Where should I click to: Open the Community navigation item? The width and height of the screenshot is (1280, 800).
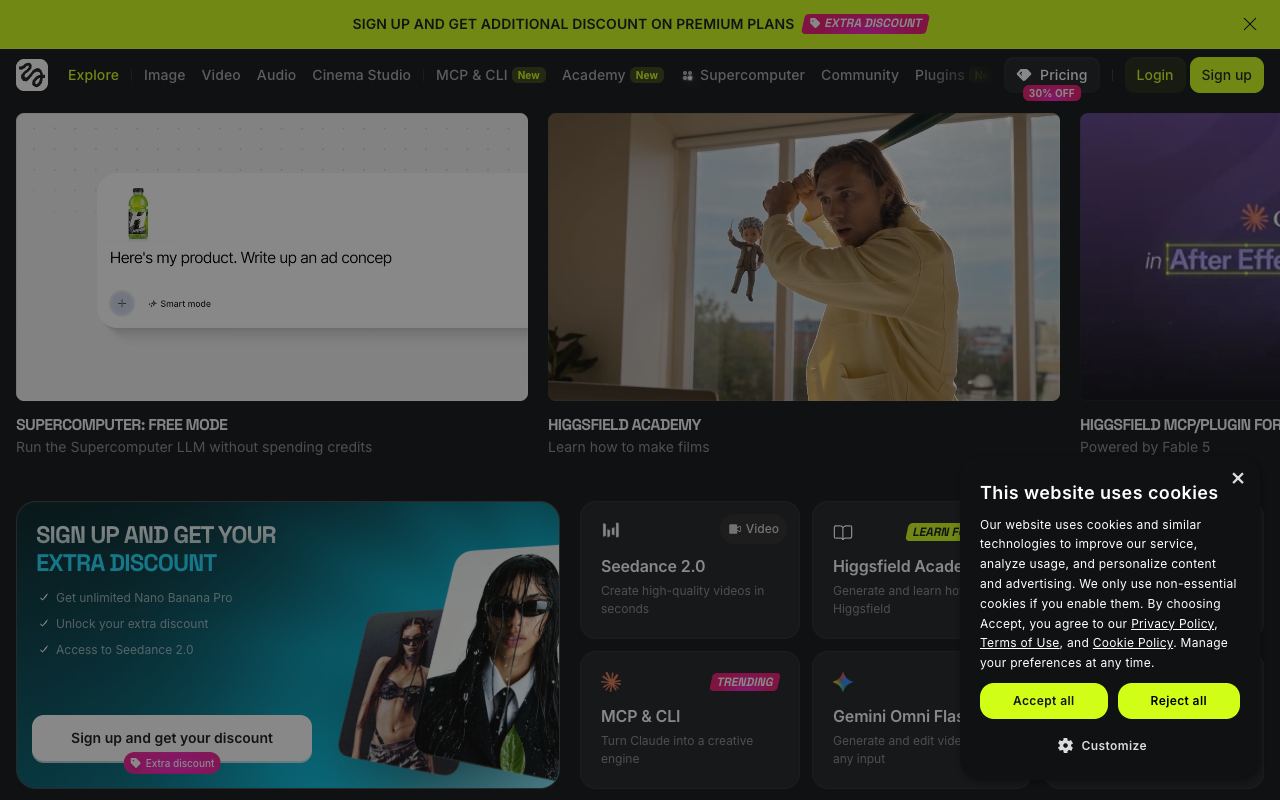tap(860, 75)
